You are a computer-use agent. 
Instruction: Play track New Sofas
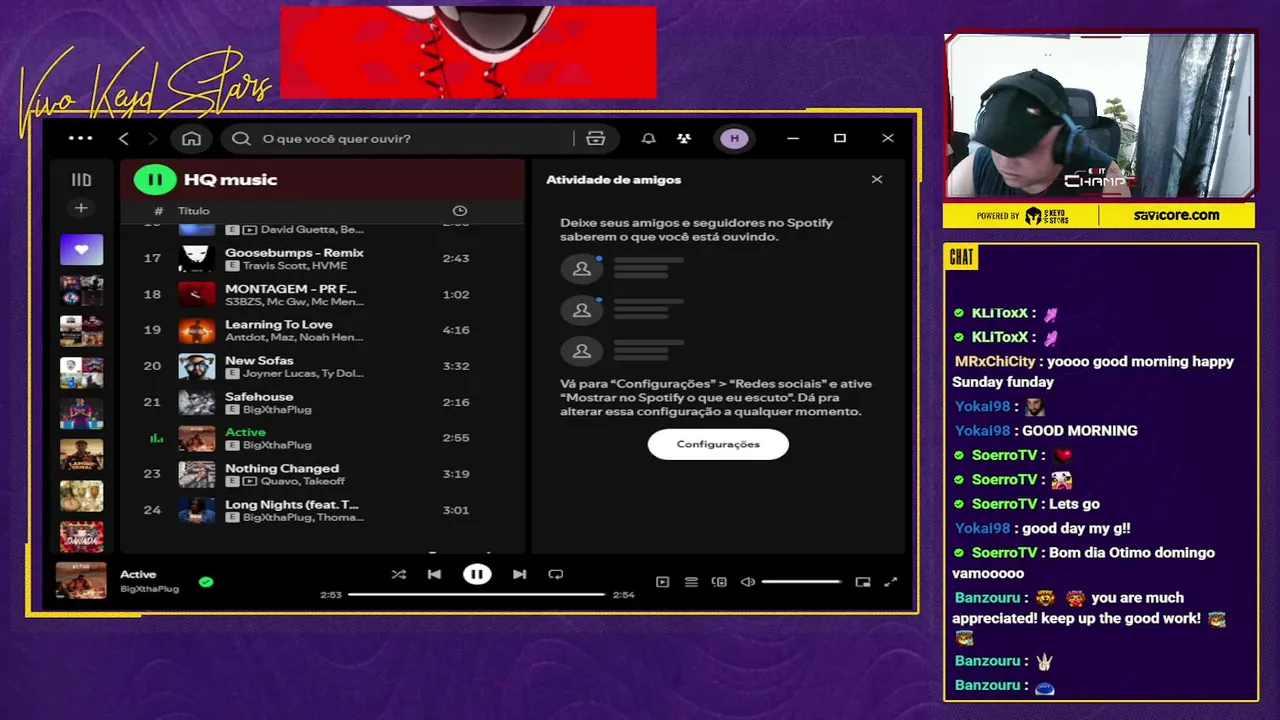click(x=323, y=366)
